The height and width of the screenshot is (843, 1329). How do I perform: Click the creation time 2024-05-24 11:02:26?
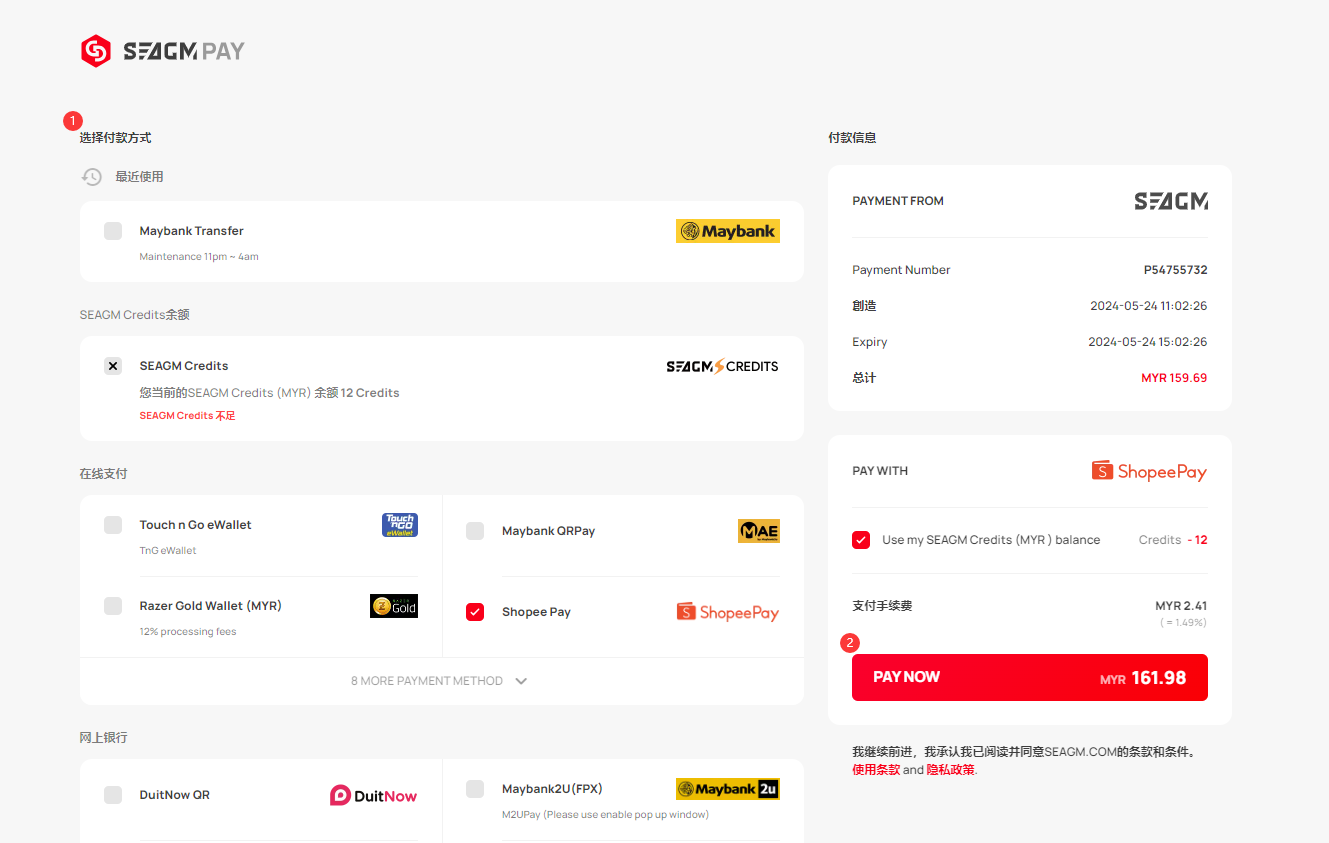[1149, 306]
